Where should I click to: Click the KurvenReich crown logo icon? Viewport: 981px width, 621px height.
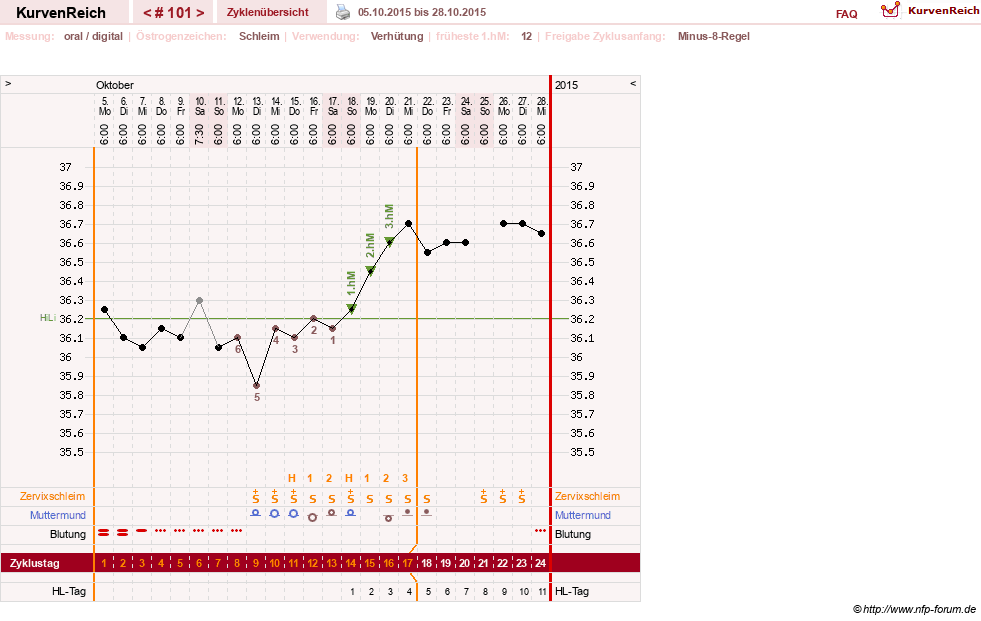[x=890, y=10]
